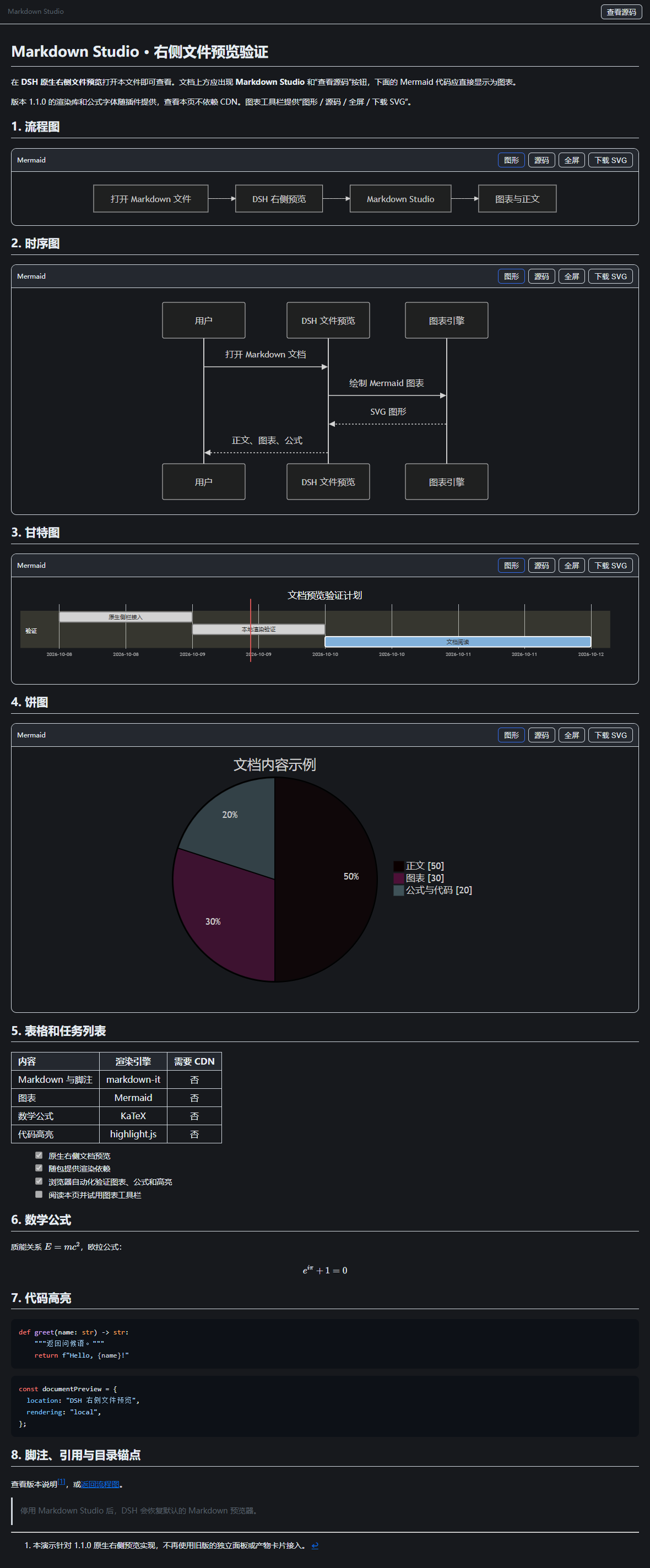650x1568 pixels.
Task: Click table header '渲染引擎'
Action: coord(133,1061)
